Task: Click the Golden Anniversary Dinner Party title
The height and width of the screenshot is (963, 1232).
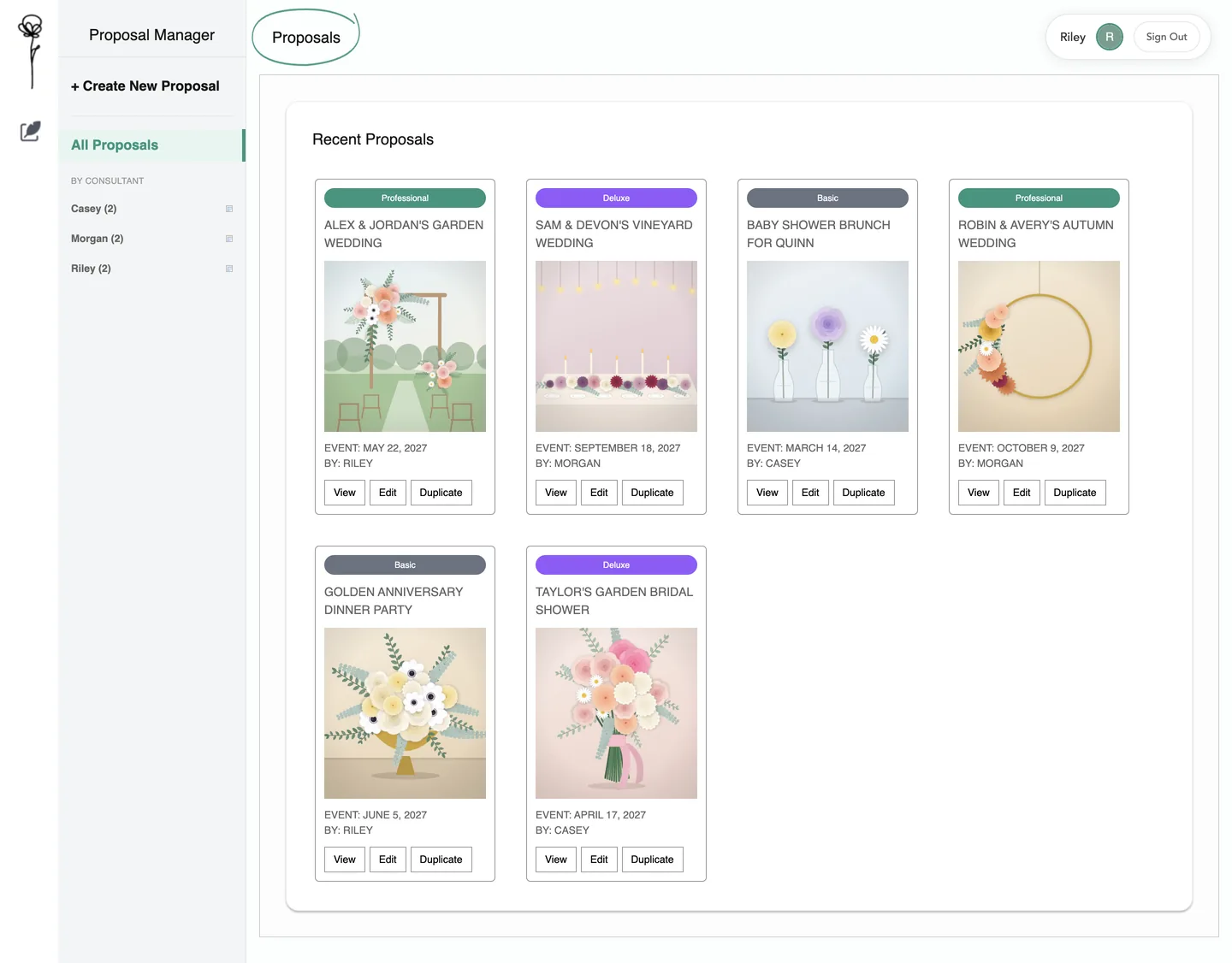Action: point(394,600)
